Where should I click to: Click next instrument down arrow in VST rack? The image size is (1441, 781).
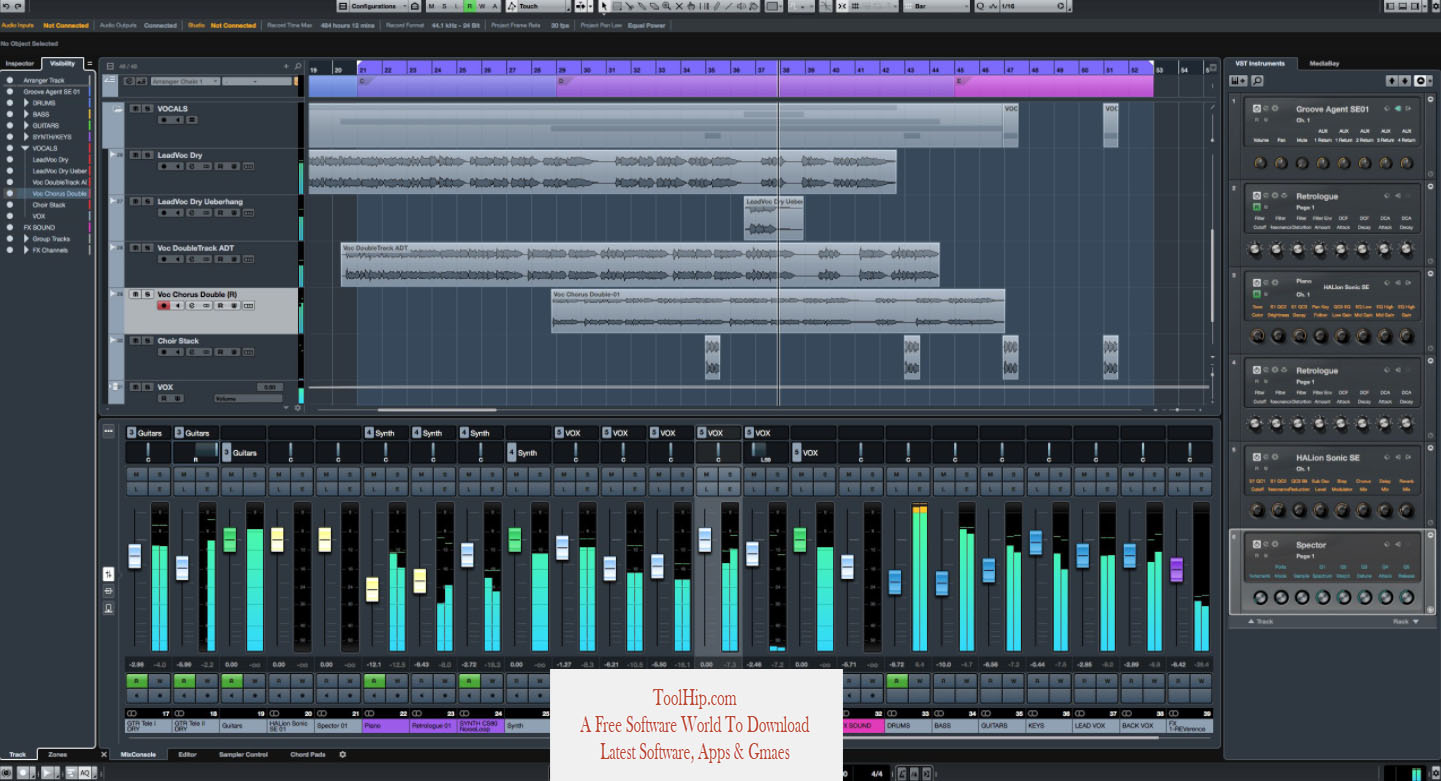[1405, 81]
